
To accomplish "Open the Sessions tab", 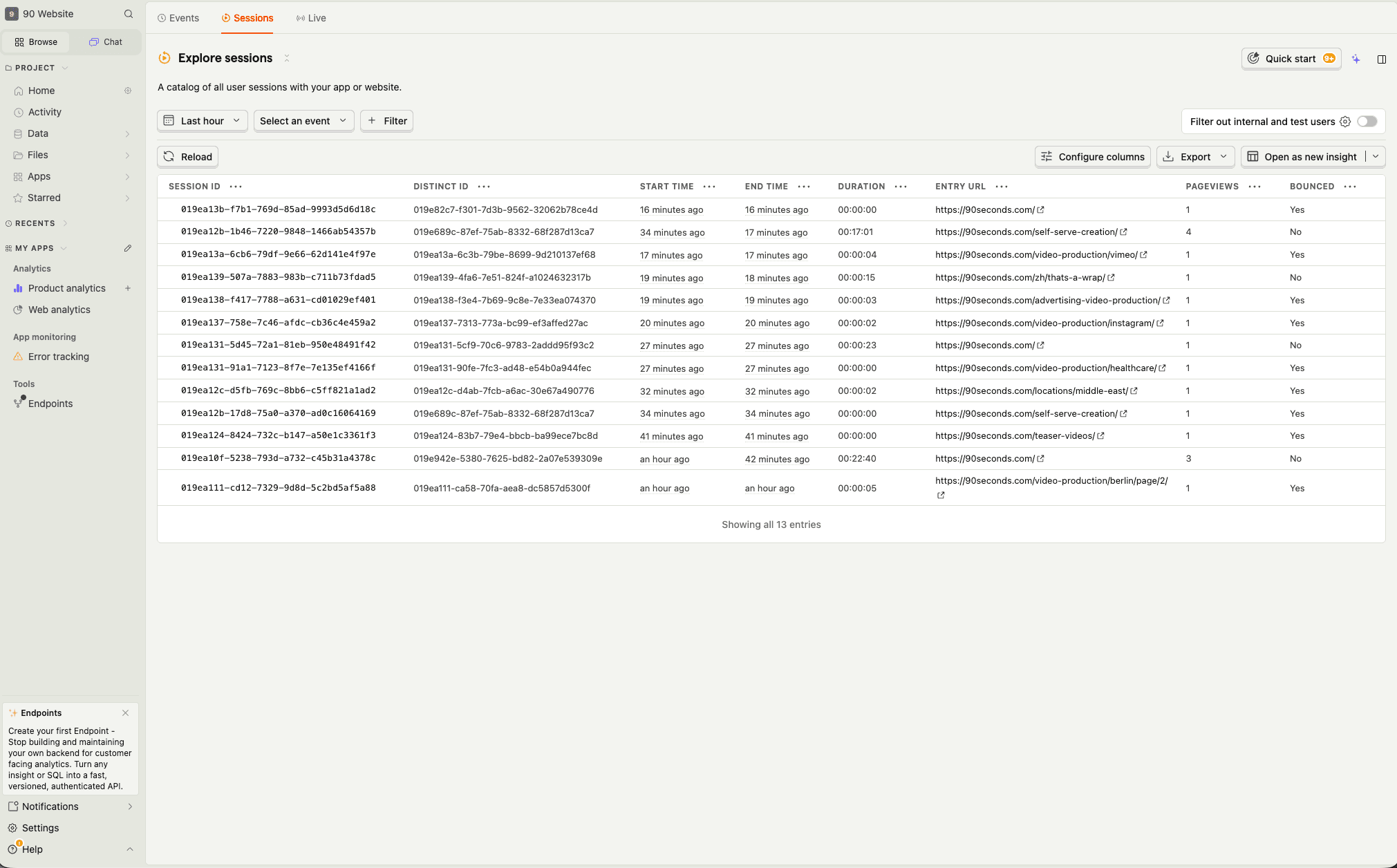I will tap(247, 18).
